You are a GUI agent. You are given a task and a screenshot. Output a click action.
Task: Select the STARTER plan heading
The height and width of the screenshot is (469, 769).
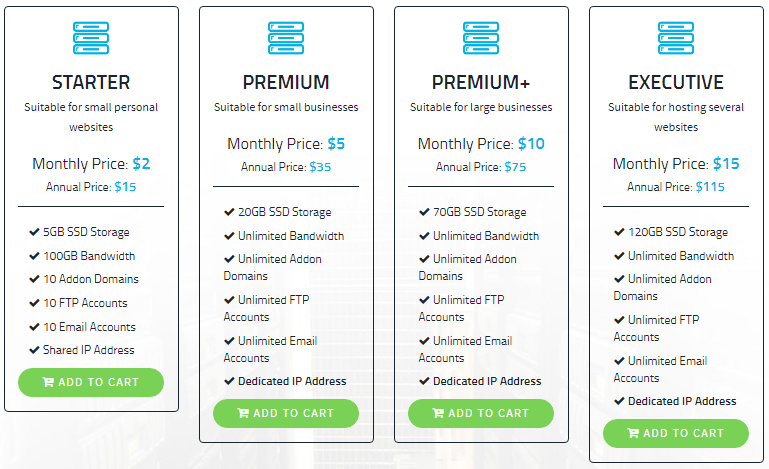click(x=91, y=82)
